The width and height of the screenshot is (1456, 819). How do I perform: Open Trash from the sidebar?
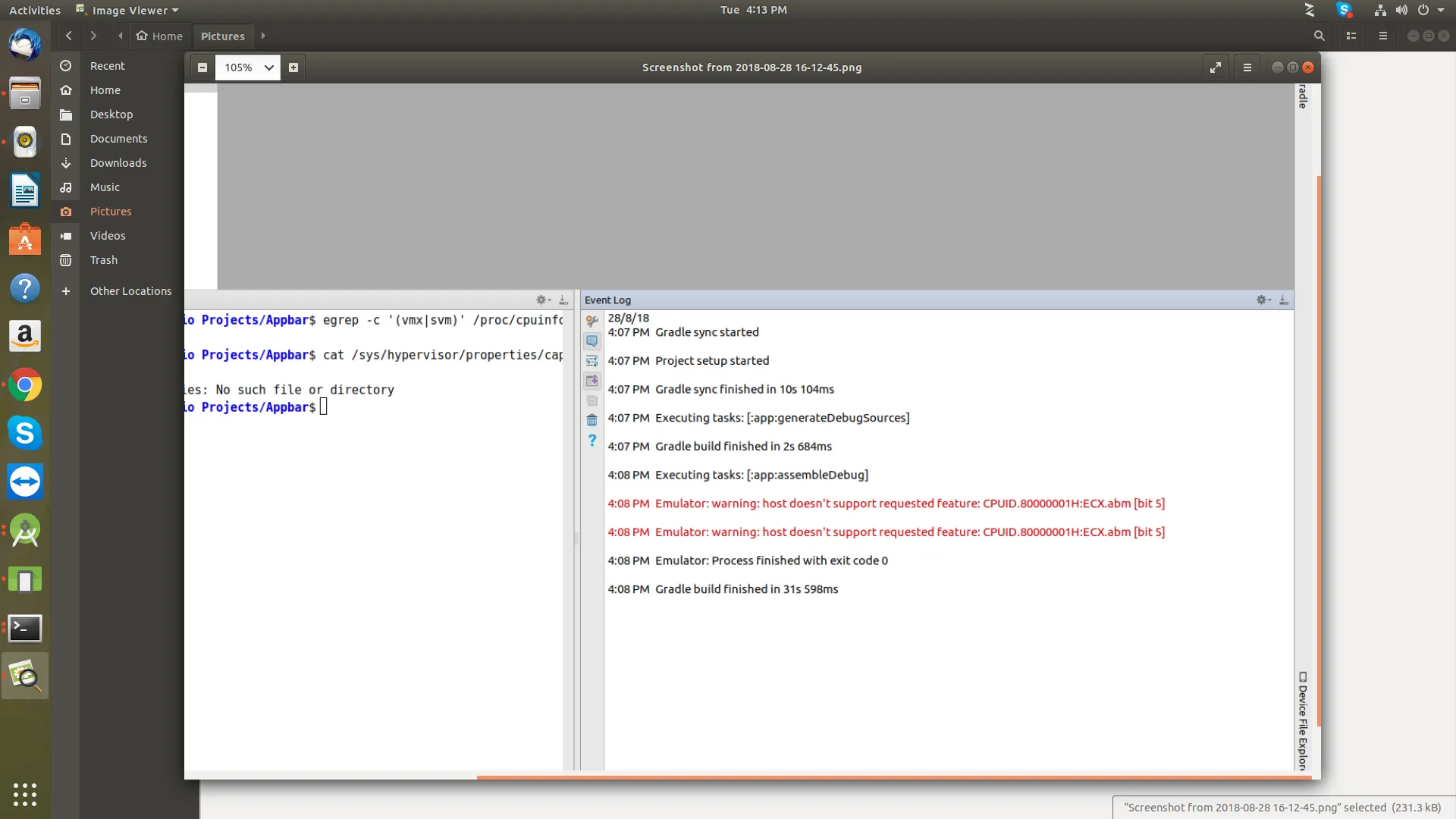click(x=104, y=260)
